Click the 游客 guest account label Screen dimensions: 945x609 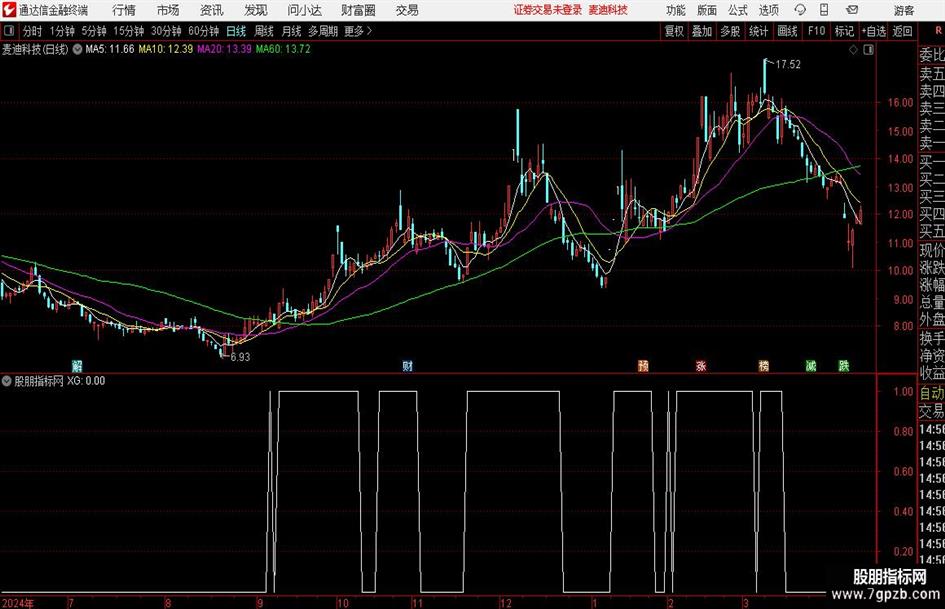(x=903, y=10)
